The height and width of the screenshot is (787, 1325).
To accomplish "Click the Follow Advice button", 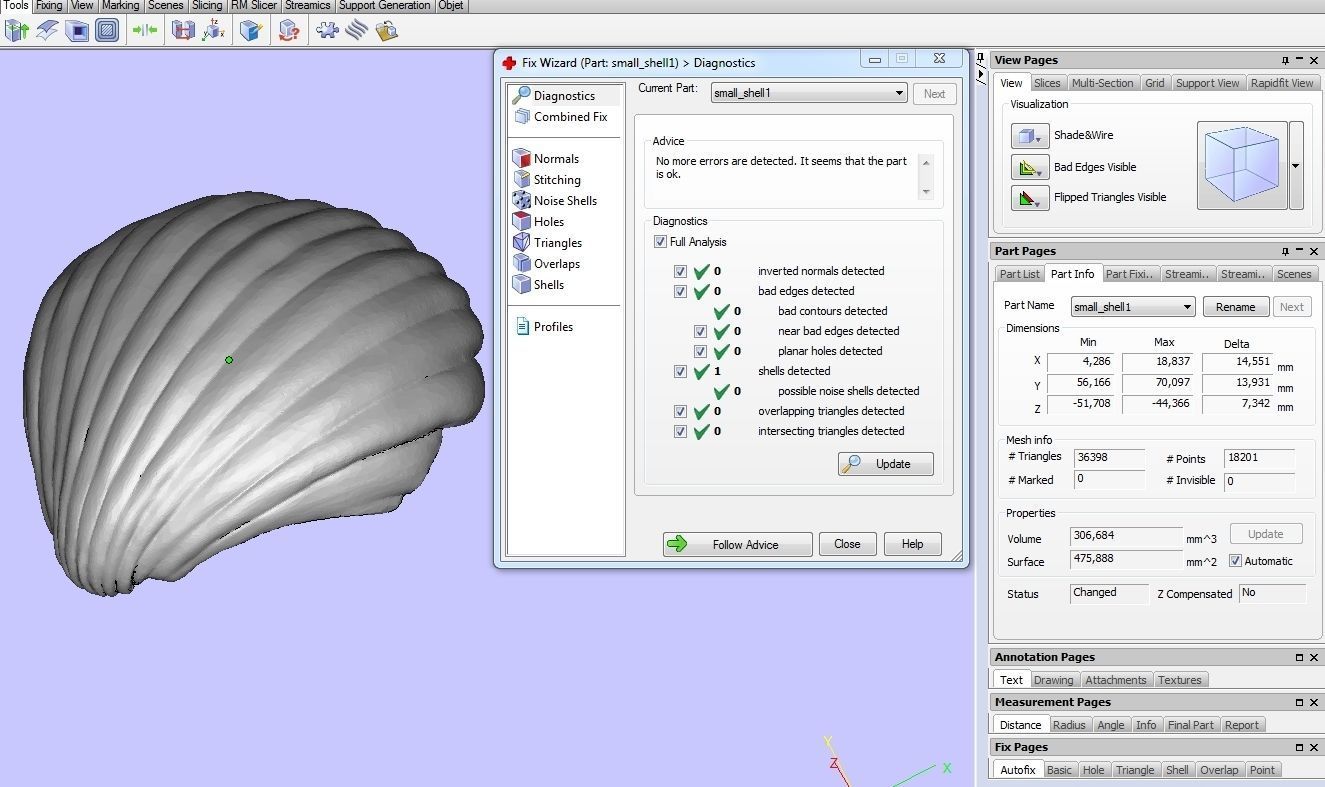I will pos(737,544).
